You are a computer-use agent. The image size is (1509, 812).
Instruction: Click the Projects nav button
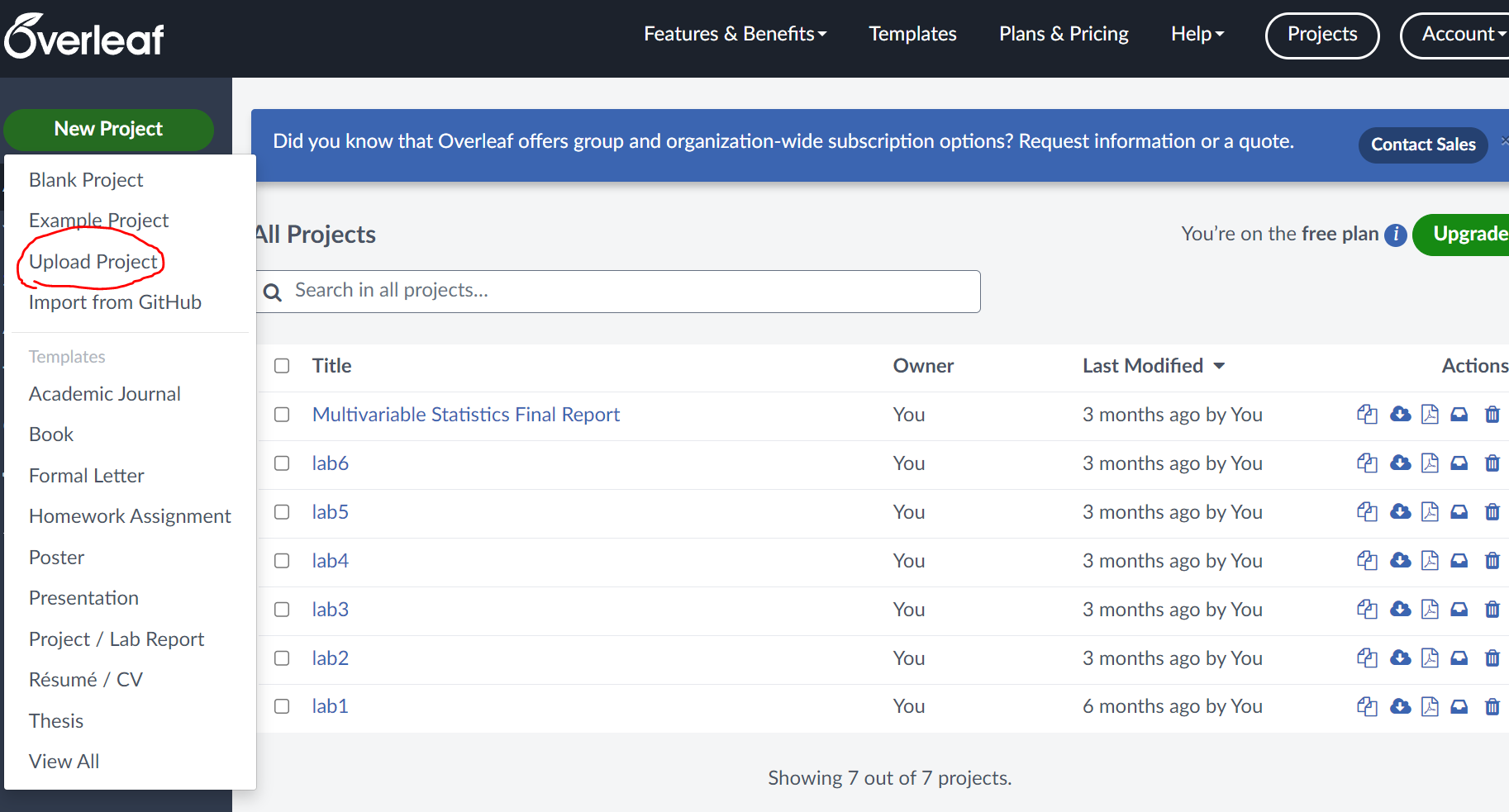1322,35
